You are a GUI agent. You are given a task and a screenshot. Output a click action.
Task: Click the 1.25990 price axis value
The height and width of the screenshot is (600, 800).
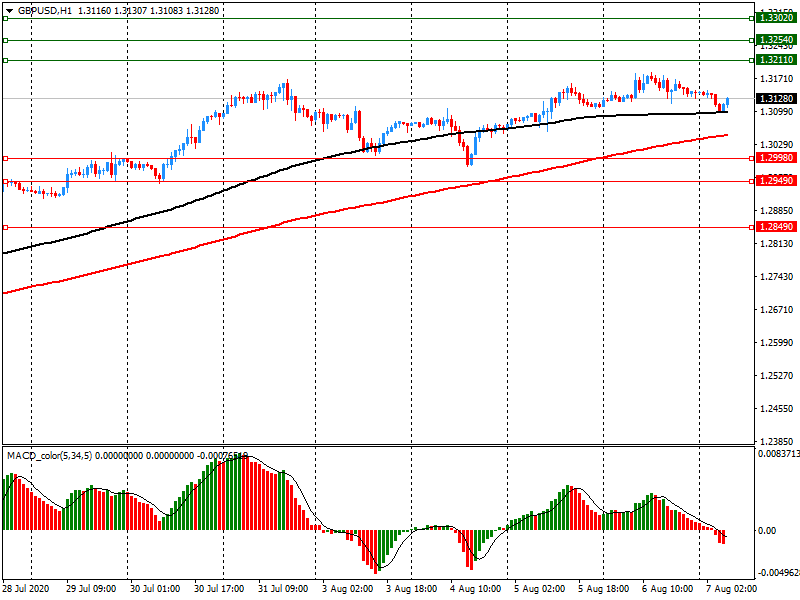coord(777,342)
